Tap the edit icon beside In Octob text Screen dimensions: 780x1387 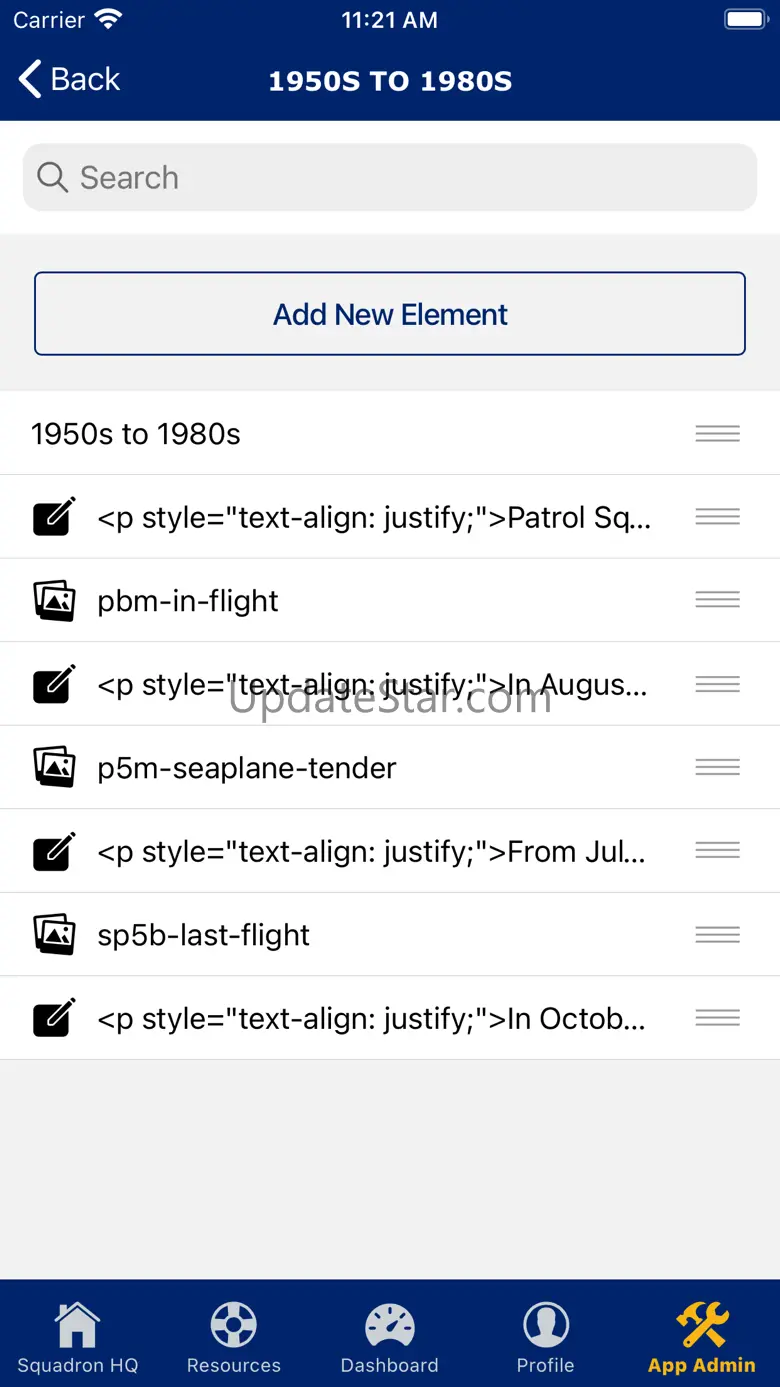pos(54,1018)
